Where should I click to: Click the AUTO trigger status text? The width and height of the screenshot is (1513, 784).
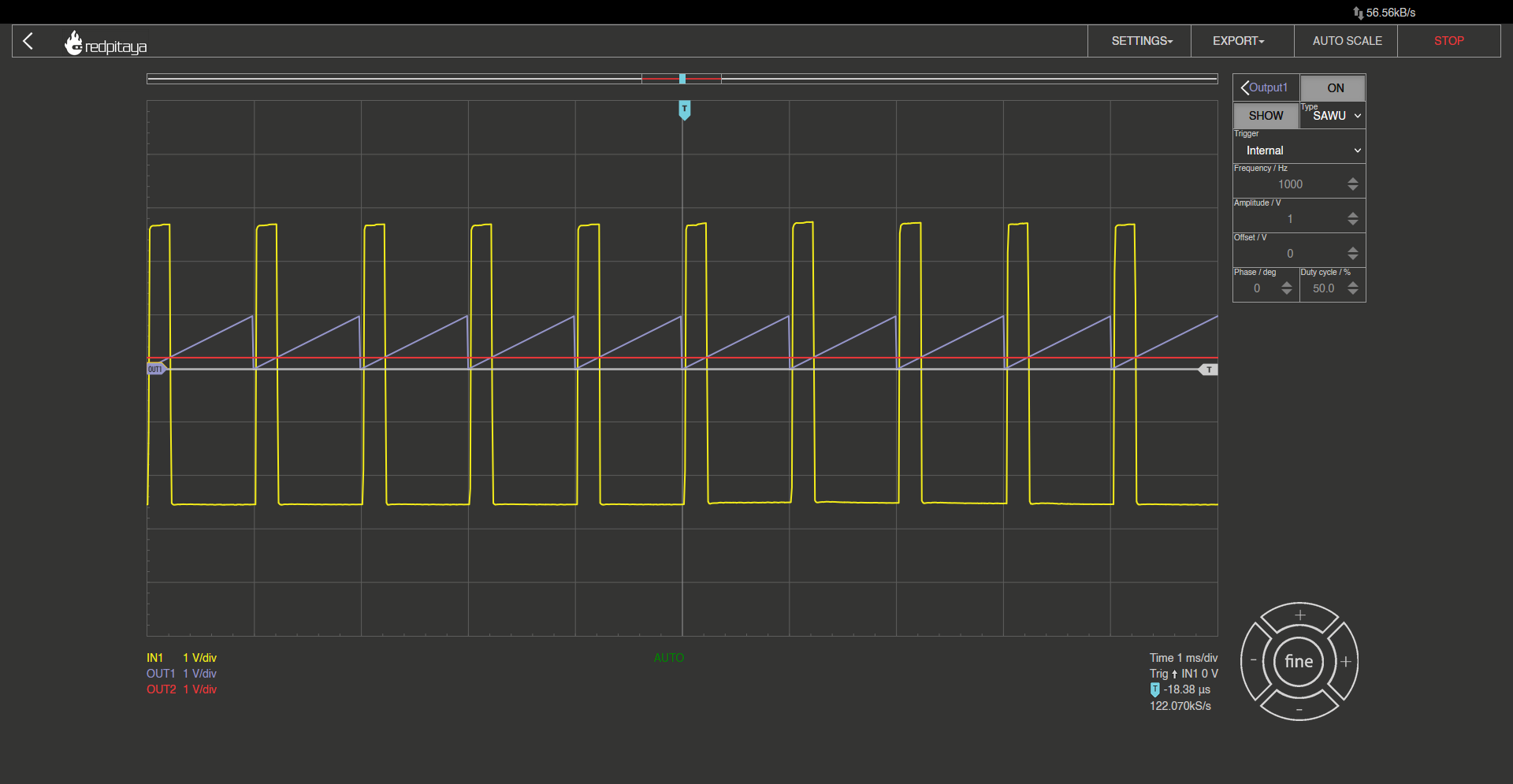pyautogui.click(x=669, y=658)
